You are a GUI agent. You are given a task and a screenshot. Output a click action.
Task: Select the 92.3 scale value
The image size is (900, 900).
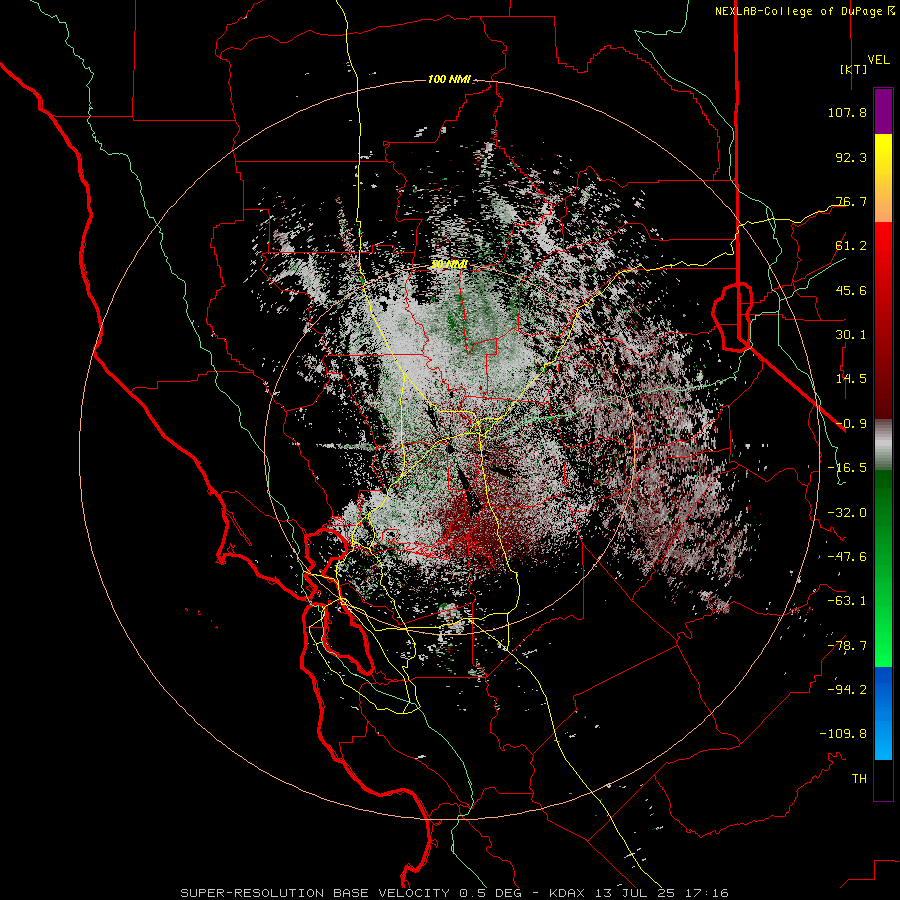click(x=851, y=157)
